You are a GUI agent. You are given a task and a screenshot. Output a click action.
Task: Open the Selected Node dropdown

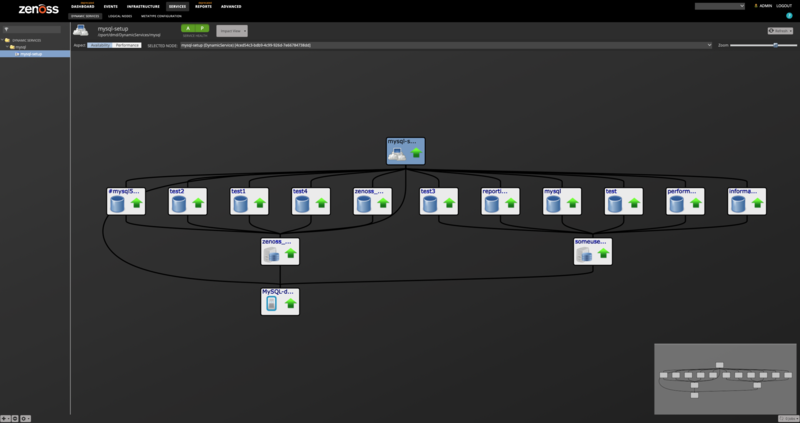709,45
